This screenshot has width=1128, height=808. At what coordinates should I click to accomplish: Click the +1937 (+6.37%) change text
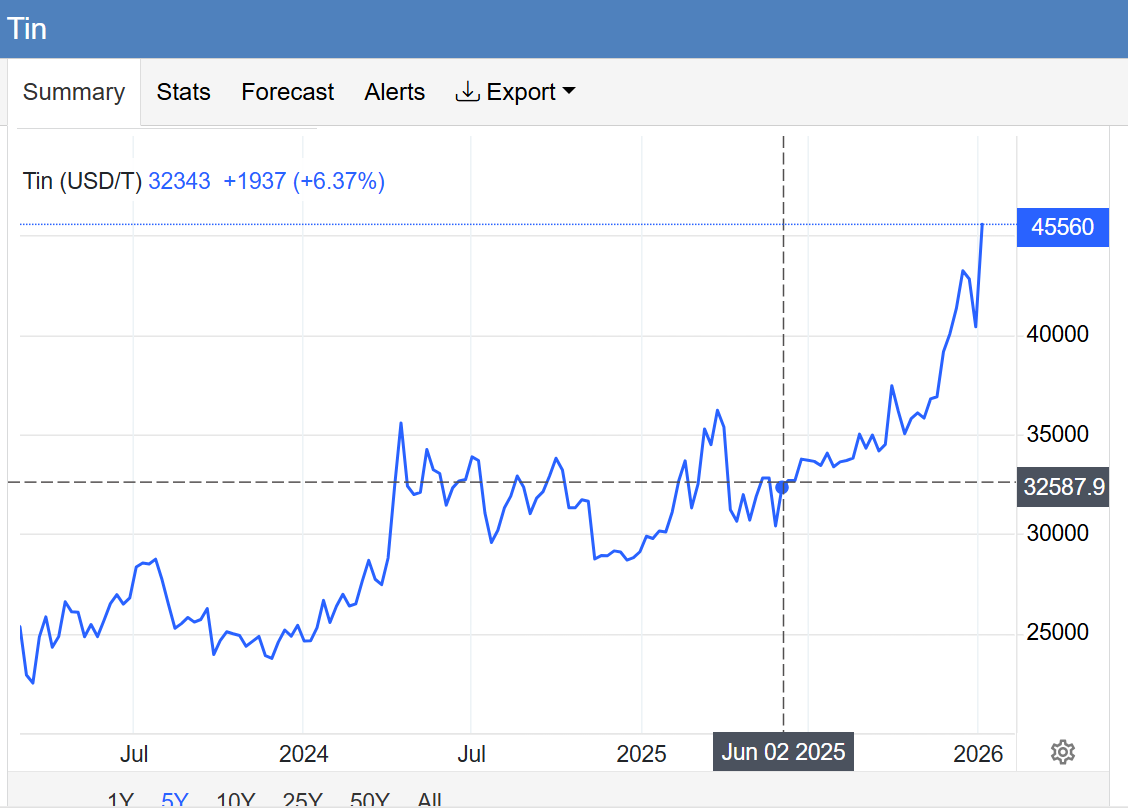point(304,181)
